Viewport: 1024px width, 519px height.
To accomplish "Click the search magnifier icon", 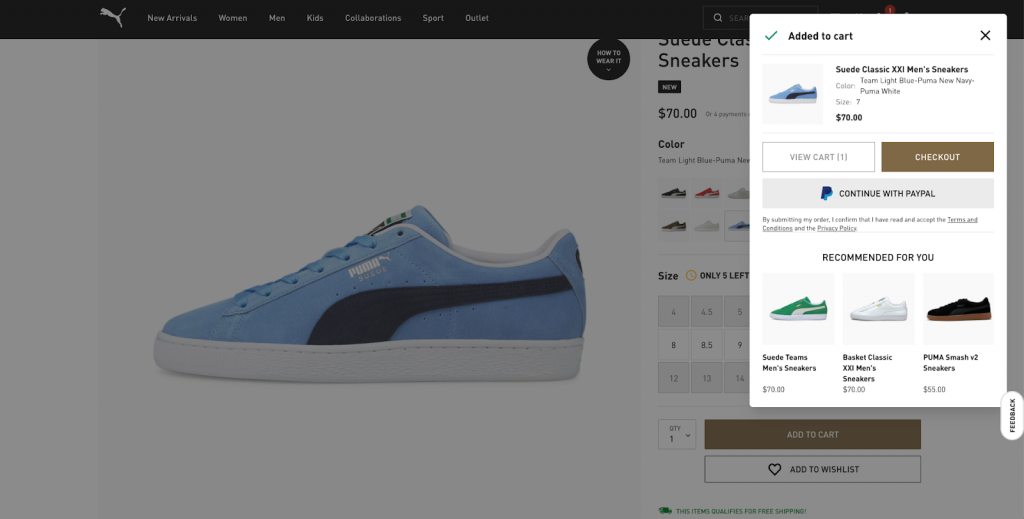I will [718, 18].
